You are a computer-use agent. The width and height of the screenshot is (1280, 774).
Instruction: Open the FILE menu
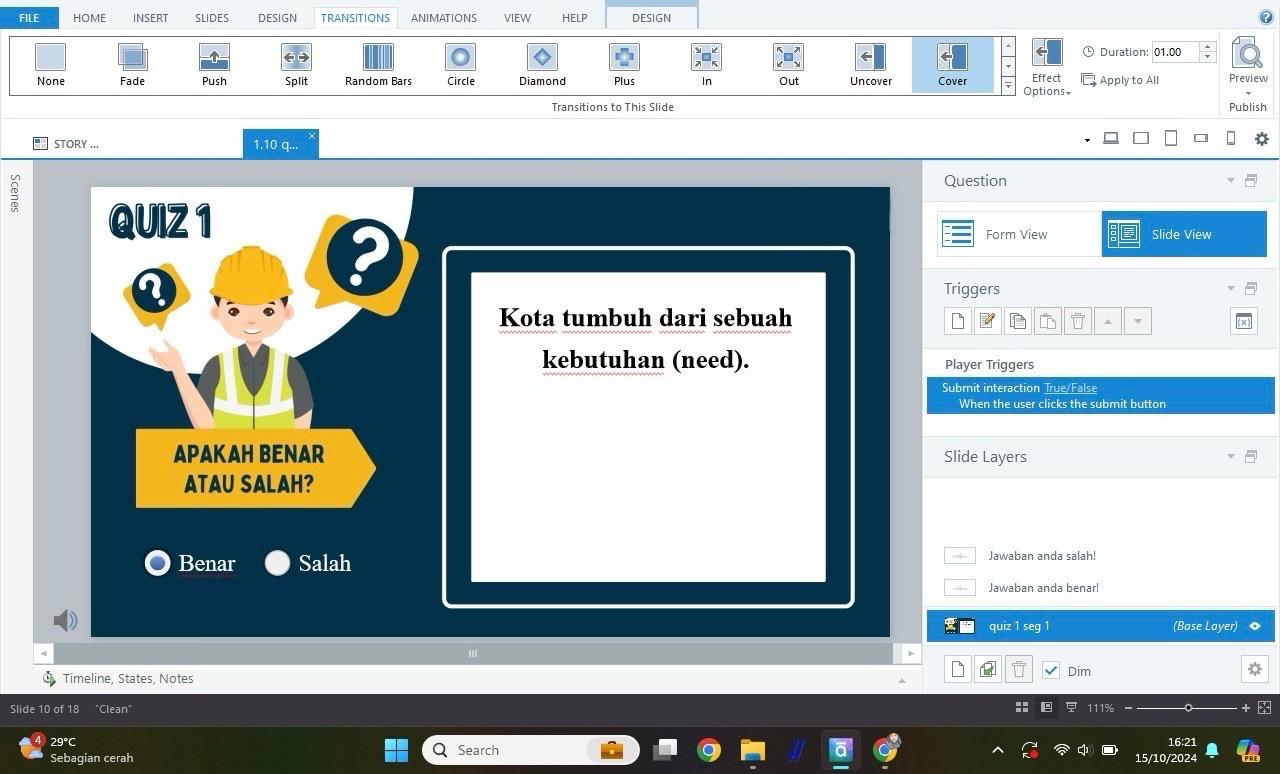[x=29, y=18]
